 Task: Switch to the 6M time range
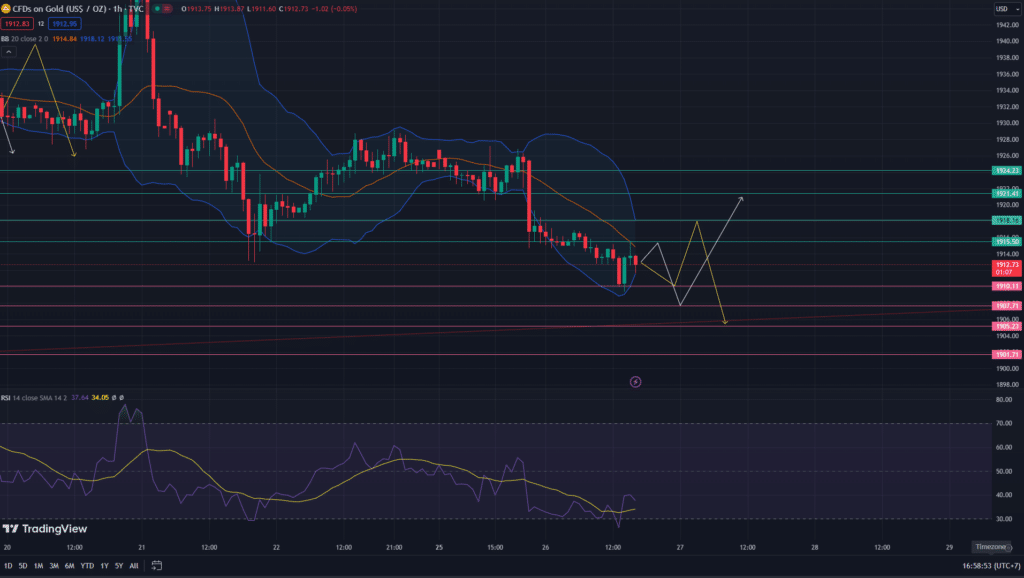point(70,566)
